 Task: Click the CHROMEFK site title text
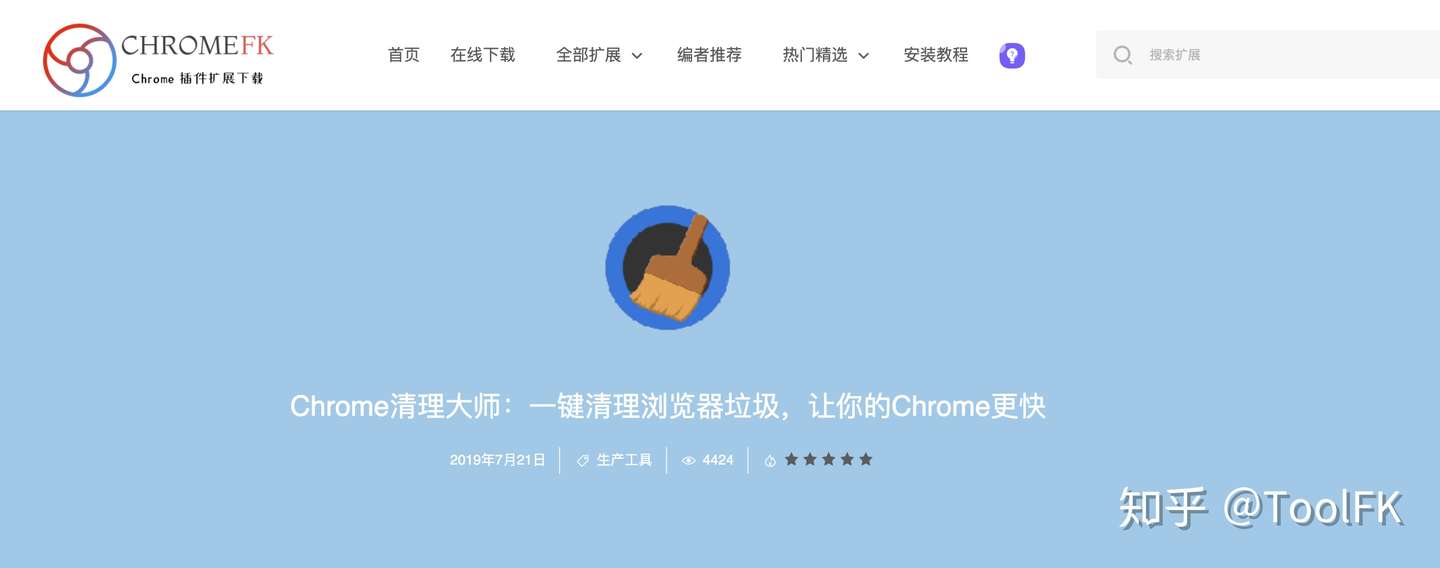(x=197, y=45)
